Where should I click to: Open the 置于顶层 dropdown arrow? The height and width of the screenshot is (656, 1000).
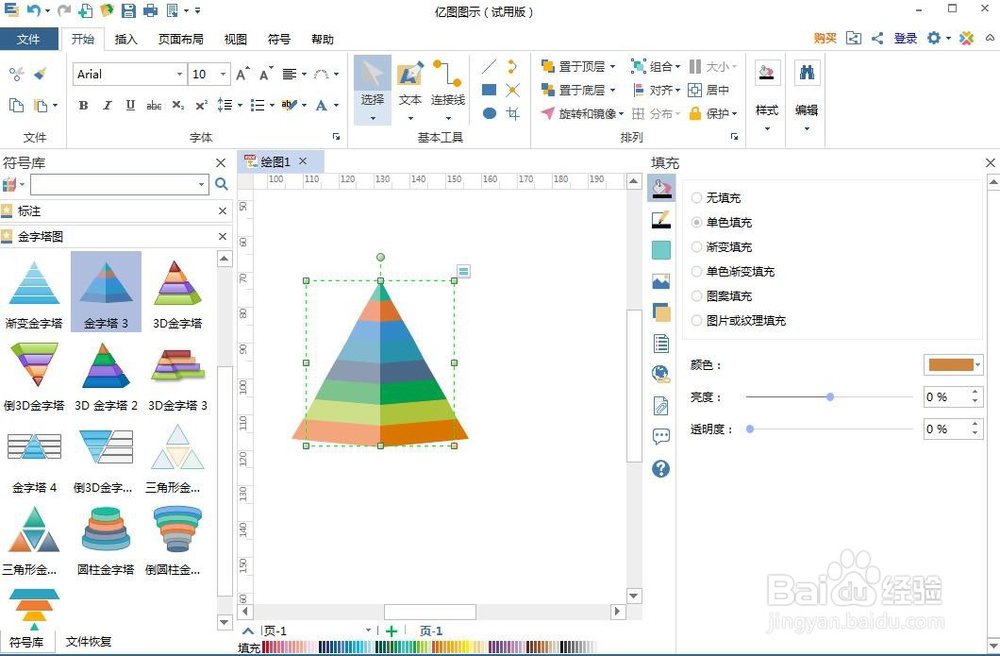[x=613, y=66]
